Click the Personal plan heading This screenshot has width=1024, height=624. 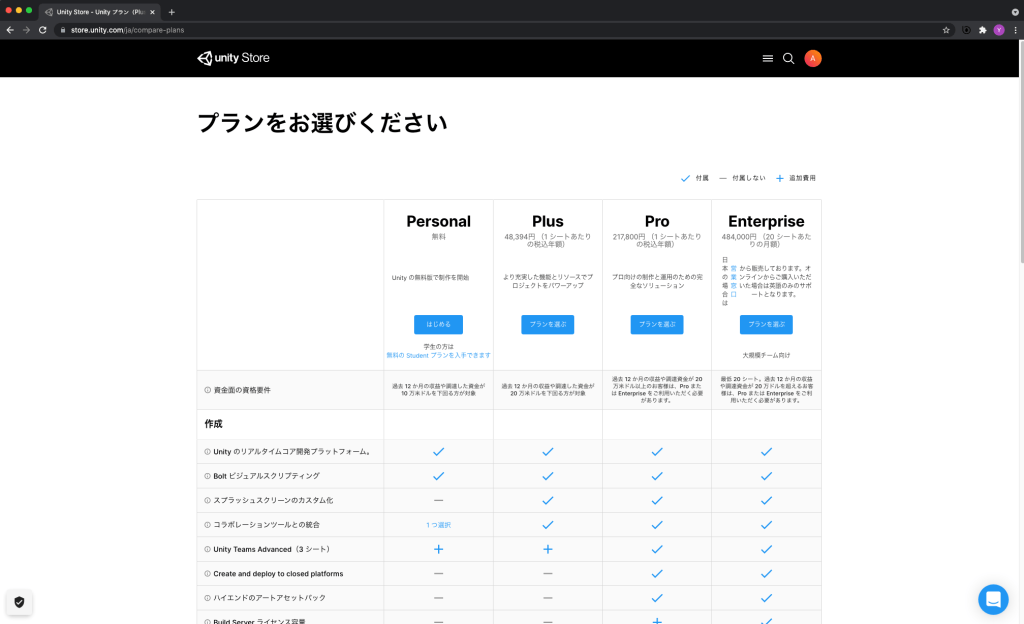(x=438, y=221)
